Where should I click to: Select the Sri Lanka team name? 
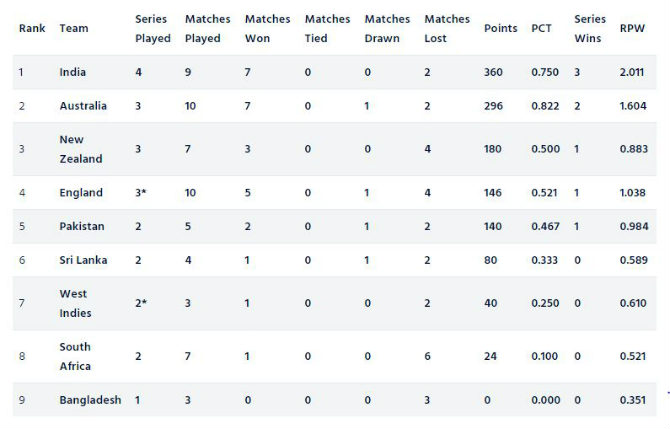point(83,260)
